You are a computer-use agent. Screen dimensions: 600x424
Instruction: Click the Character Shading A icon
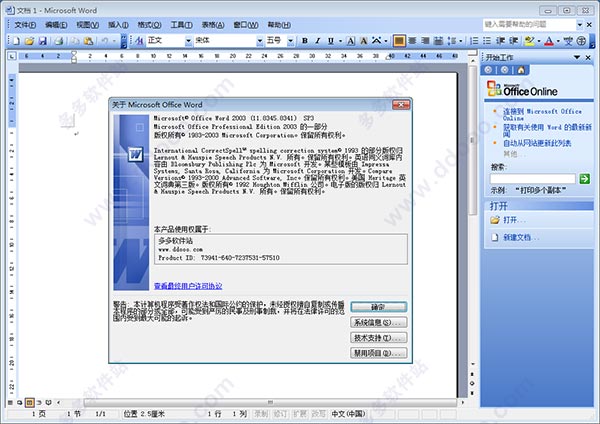(364, 41)
